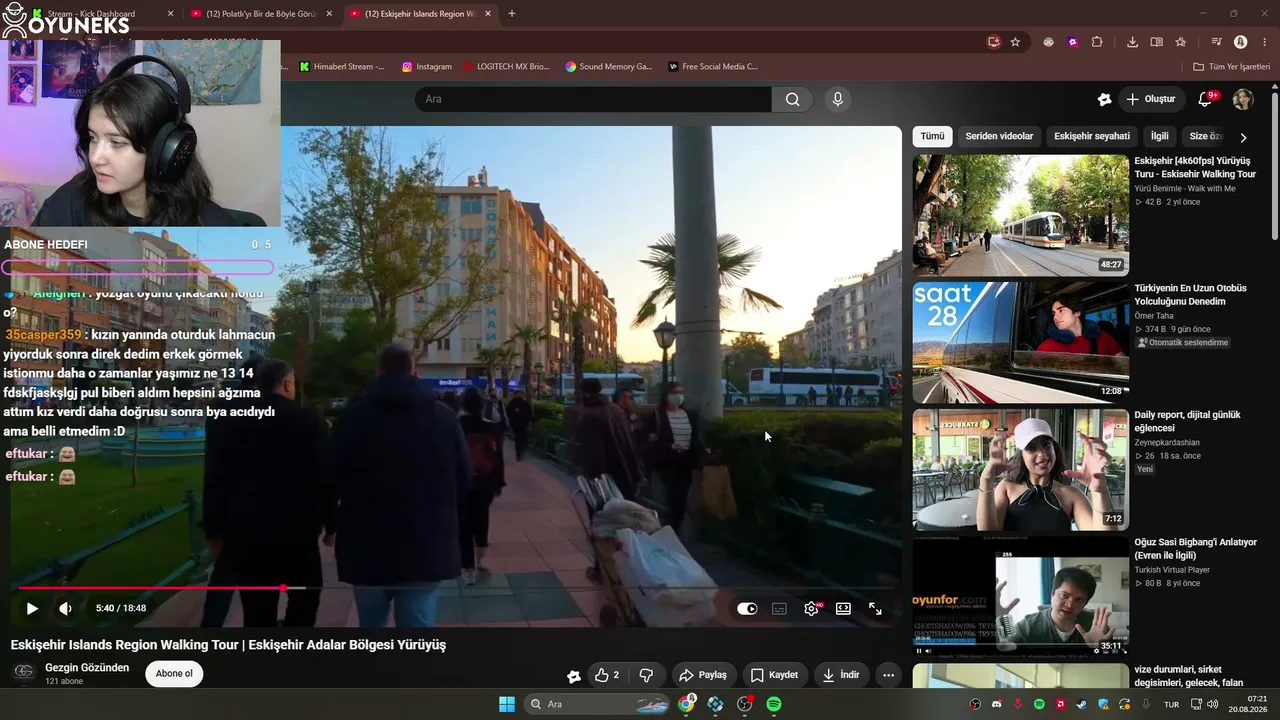Turn on subtitles with the captions icon
1280x720 pixels.
[x=779, y=608]
